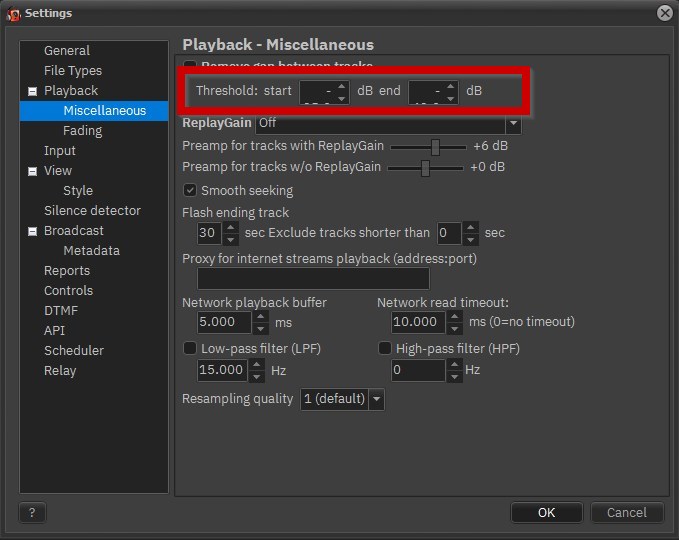Increase the Flash ending track seconds
This screenshot has height=540, width=679.
[231, 228]
